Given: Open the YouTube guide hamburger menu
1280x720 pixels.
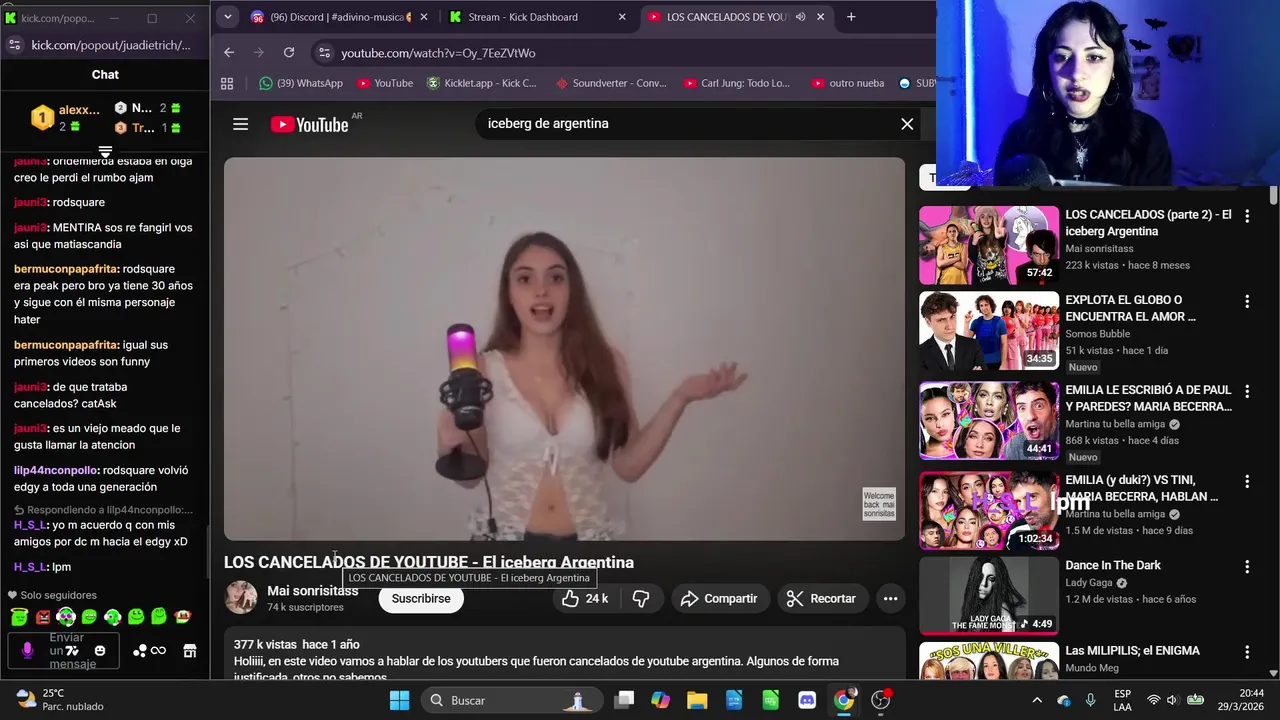Looking at the screenshot, I should [x=240, y=124].
